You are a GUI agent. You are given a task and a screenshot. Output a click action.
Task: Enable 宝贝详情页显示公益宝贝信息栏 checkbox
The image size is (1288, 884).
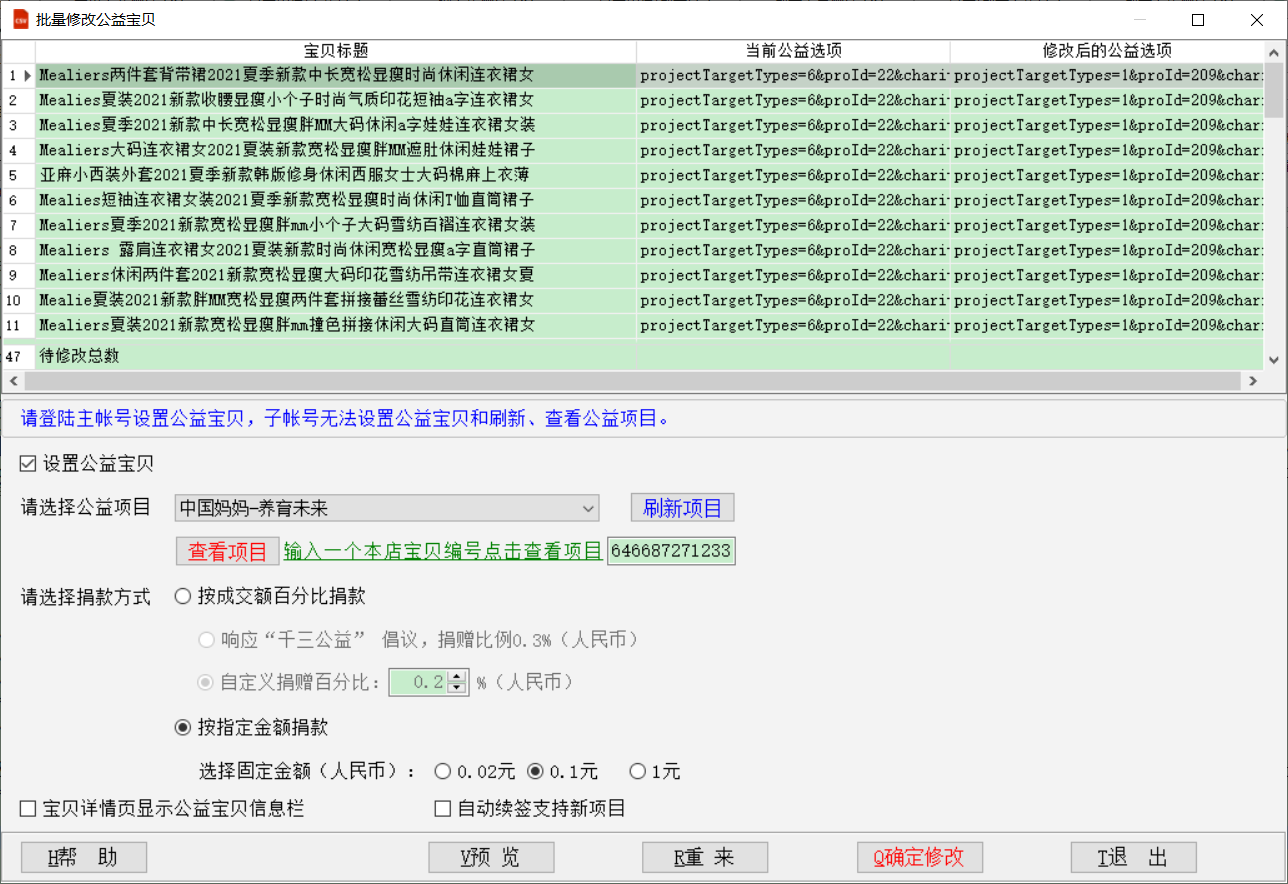tap(28, 808)
